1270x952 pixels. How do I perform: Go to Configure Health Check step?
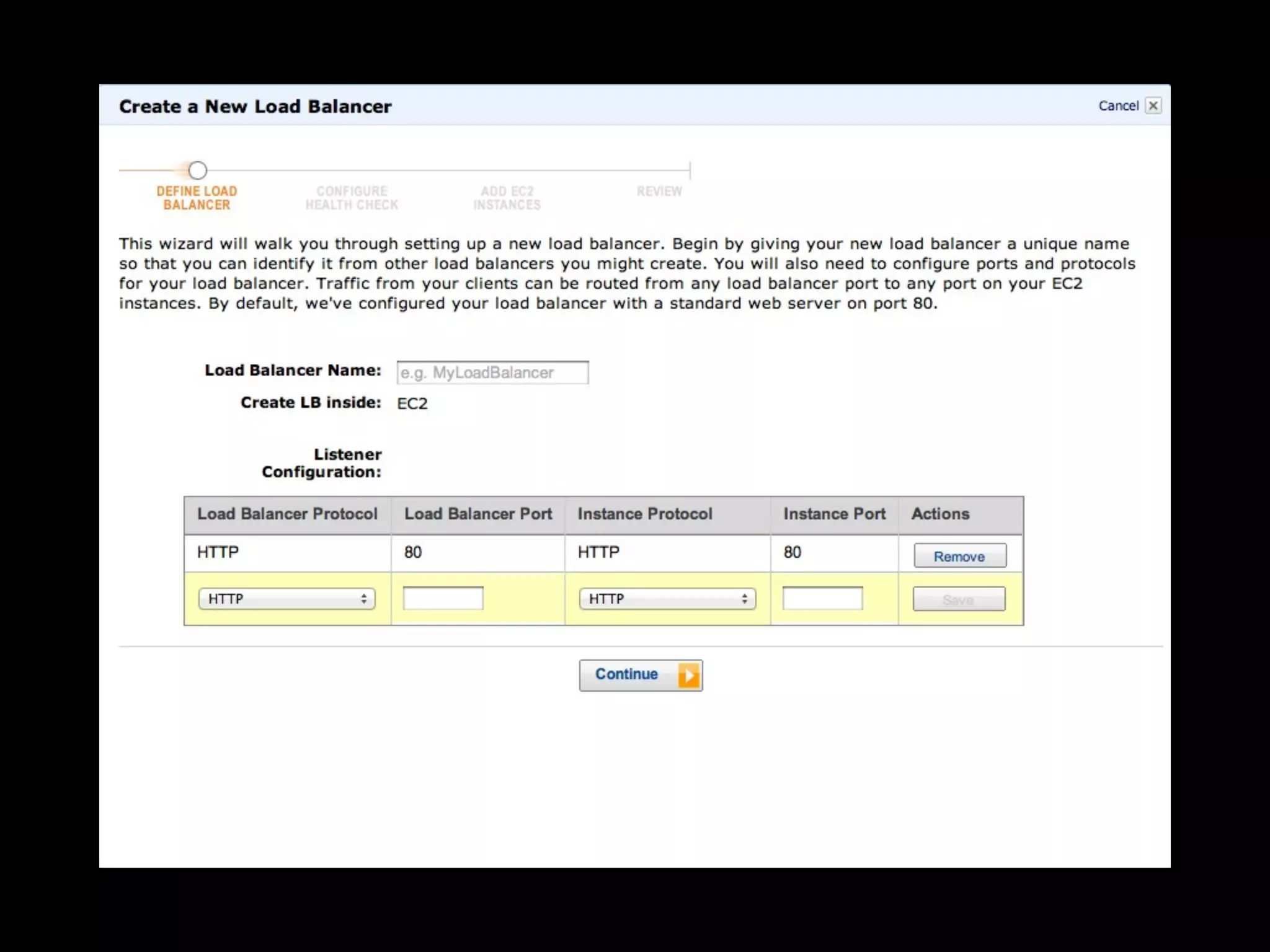click(x=352, y=198)
